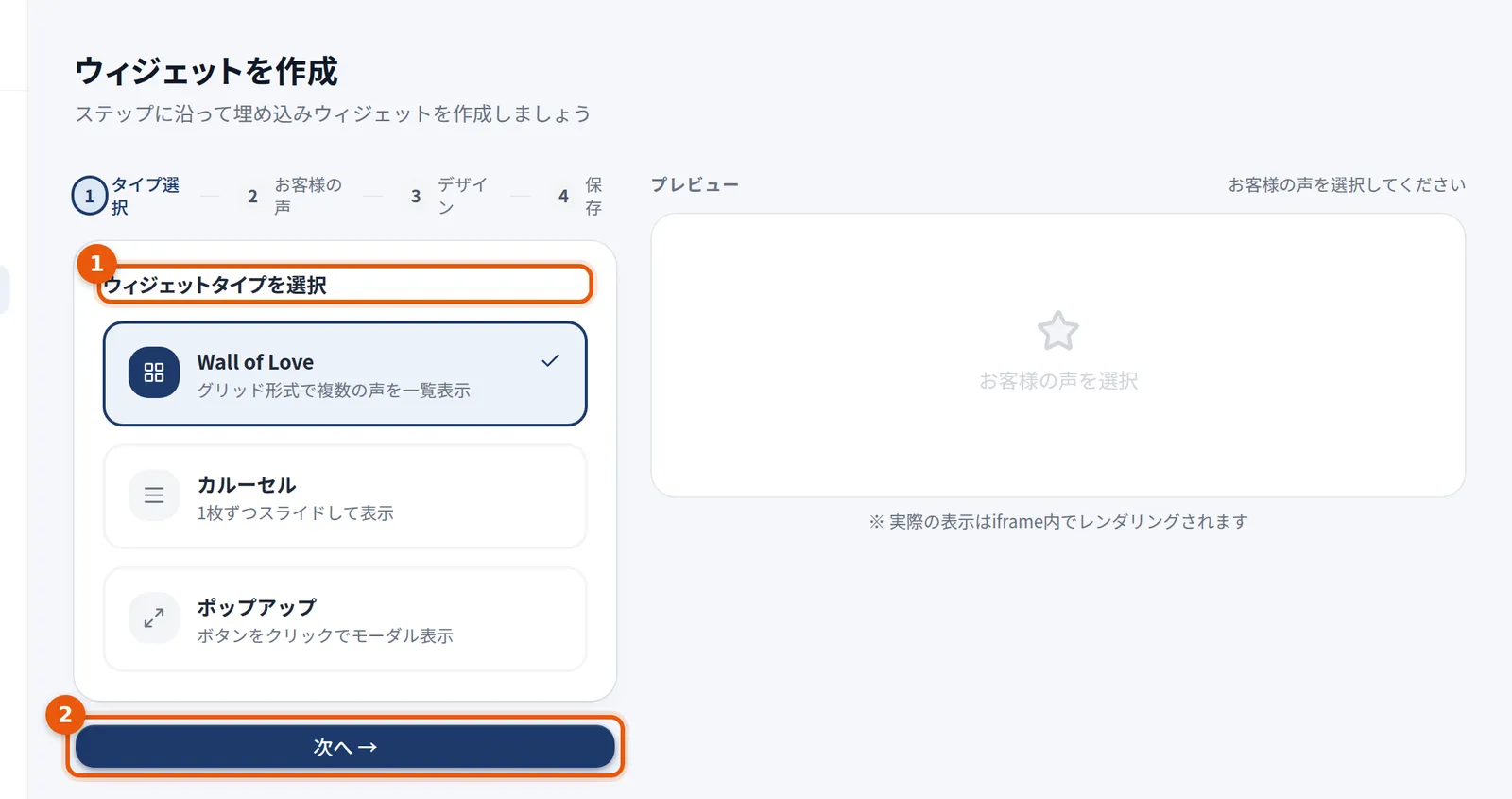Click the iframe rendering note text
This screenshot has height=799, width=1512.
pos(1058,522)
